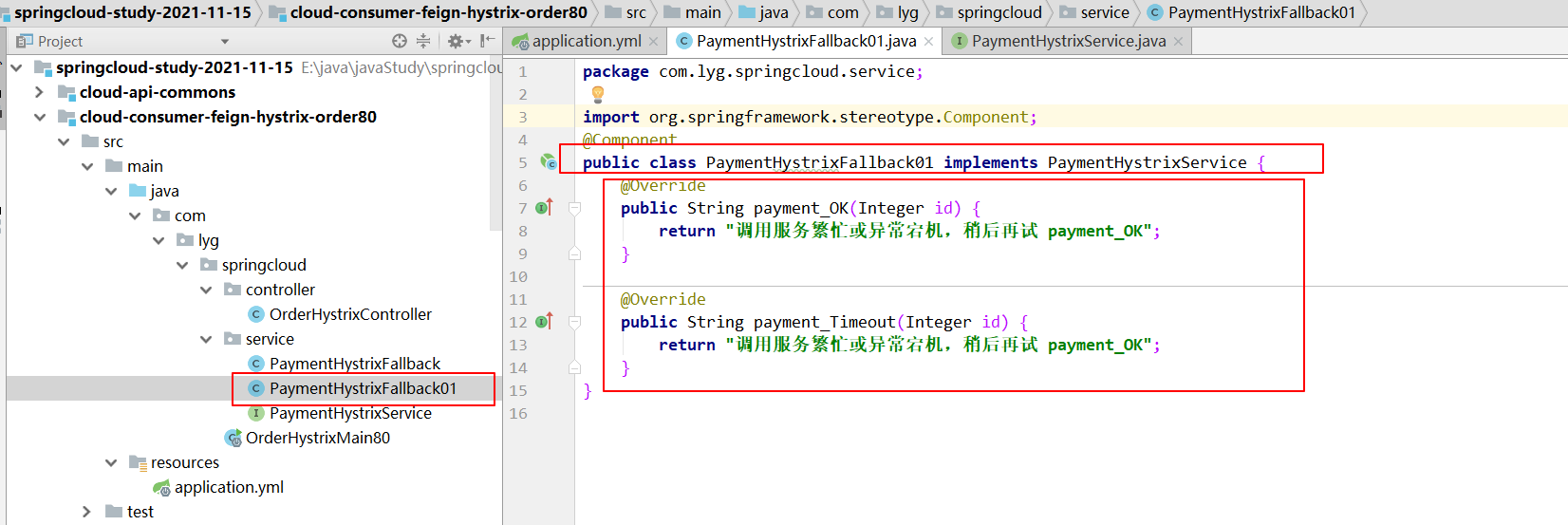Collapse the cloud-consumer-feign-hystrix-order80 module
The height and width of the screenshot is (525, 1568).
(39, 117)
